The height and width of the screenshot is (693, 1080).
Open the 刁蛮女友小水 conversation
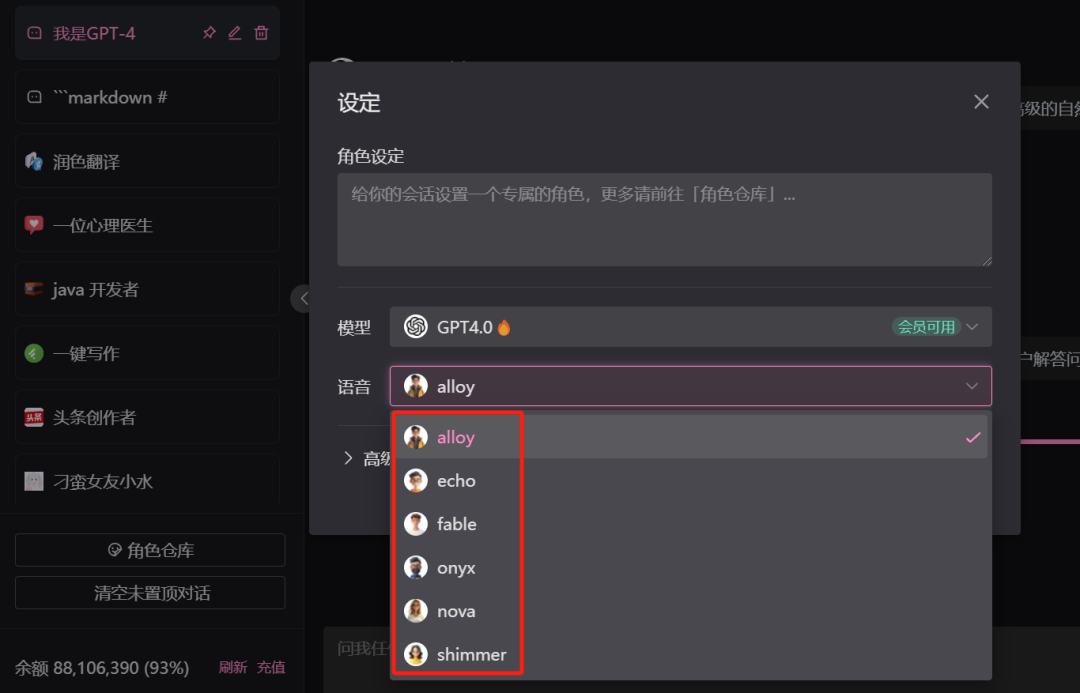[147, 481]
